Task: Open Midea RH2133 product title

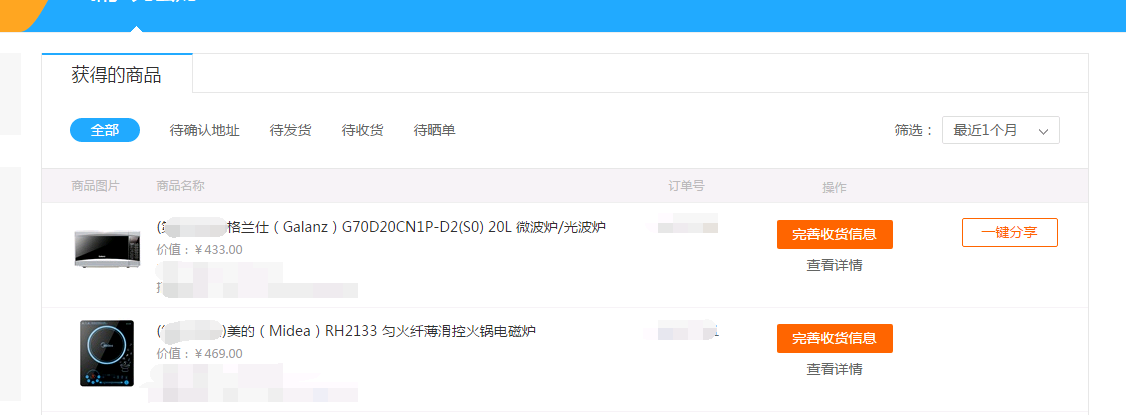Action: click(x=346, y=332)
